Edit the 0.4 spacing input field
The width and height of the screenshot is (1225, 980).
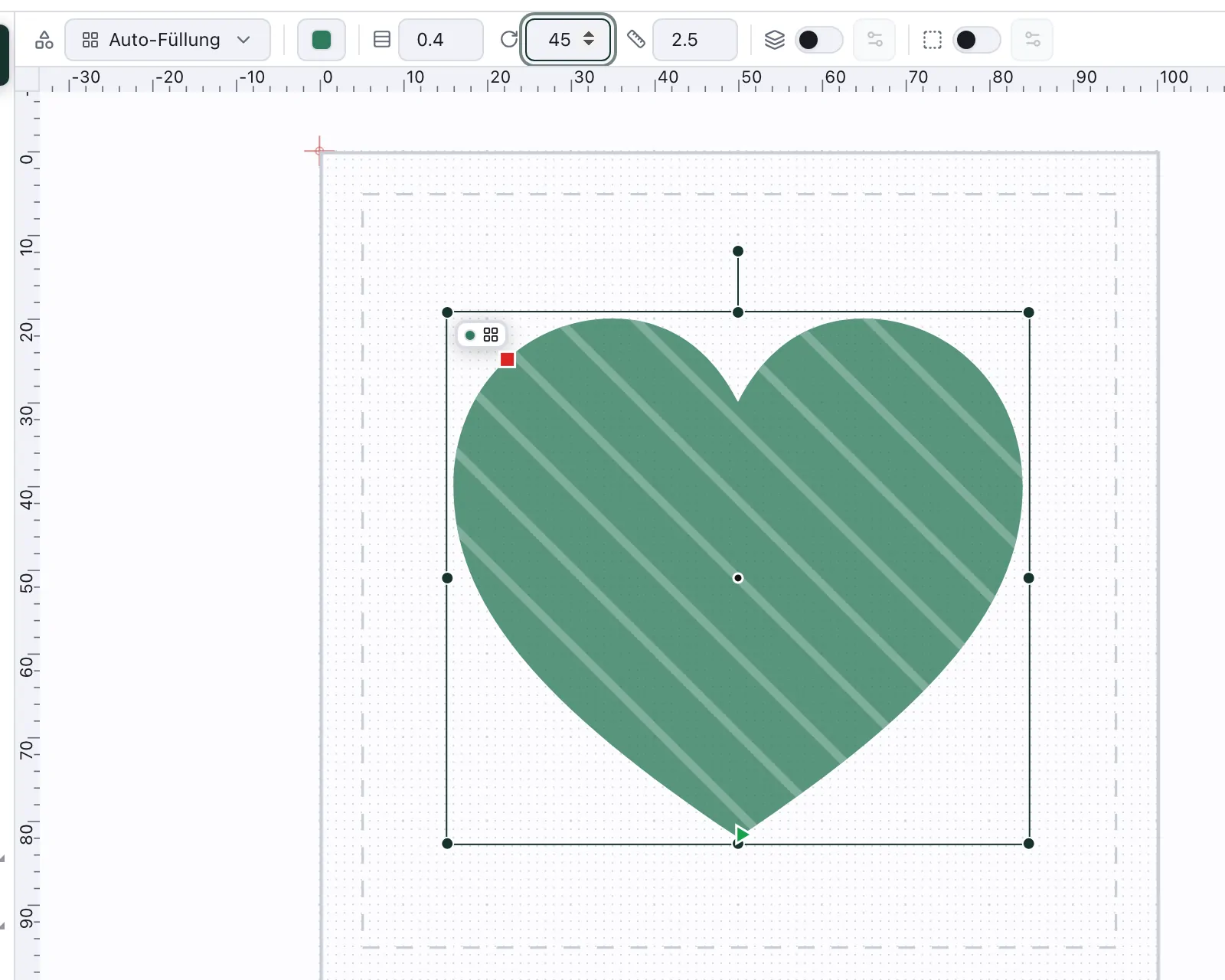click(441, 40)
